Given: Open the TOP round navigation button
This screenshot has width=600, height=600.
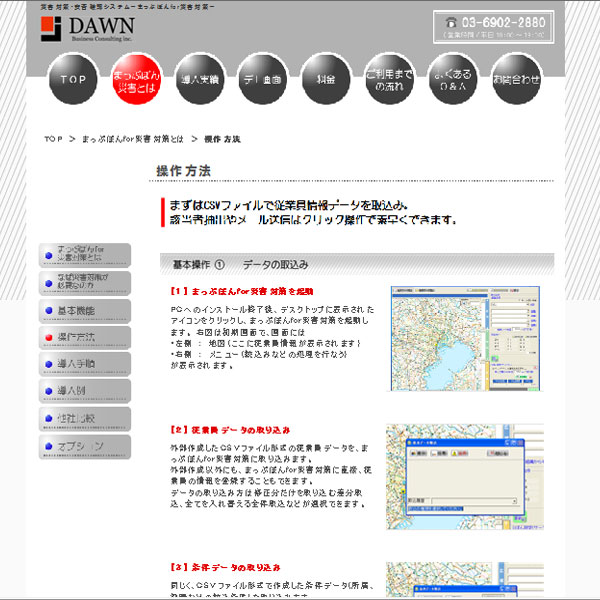Looking at the screenshot, I should coord(73,79).
